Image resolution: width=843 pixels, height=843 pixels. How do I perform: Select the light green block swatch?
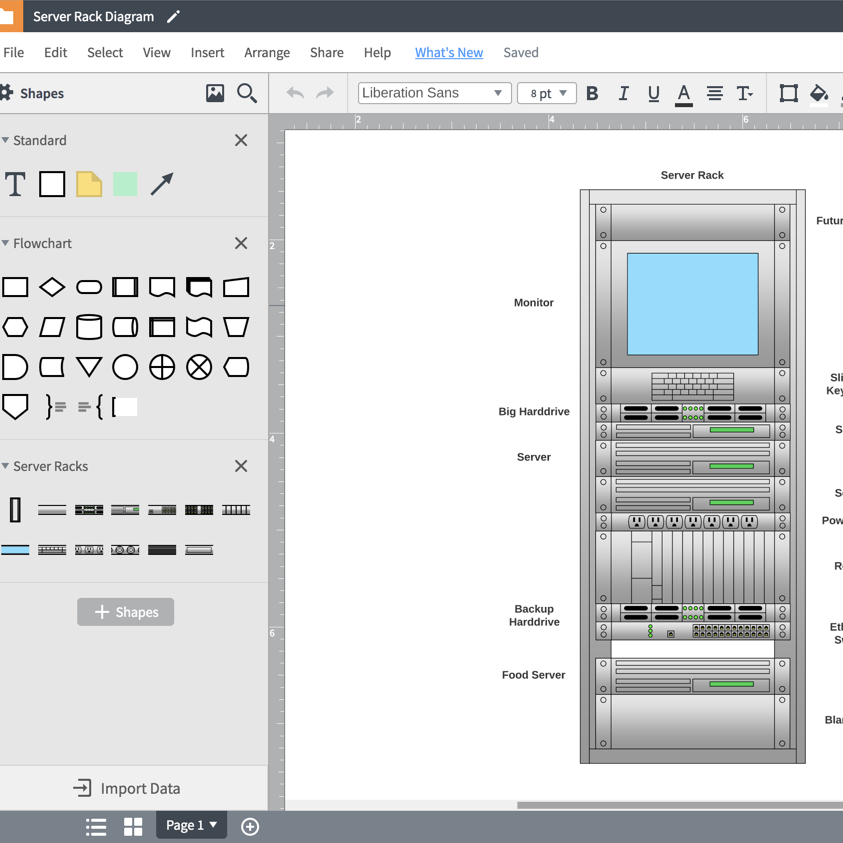click(125, 184)
